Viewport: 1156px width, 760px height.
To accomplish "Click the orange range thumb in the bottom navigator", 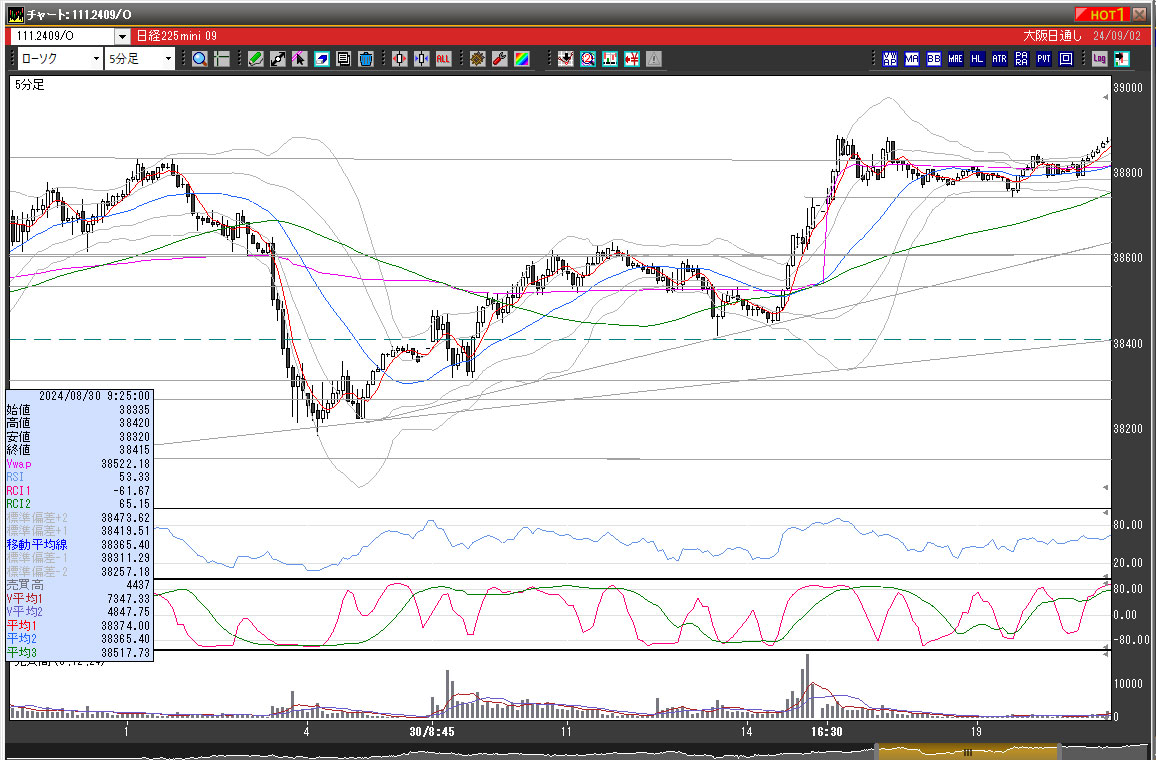I will click(968, 752).
